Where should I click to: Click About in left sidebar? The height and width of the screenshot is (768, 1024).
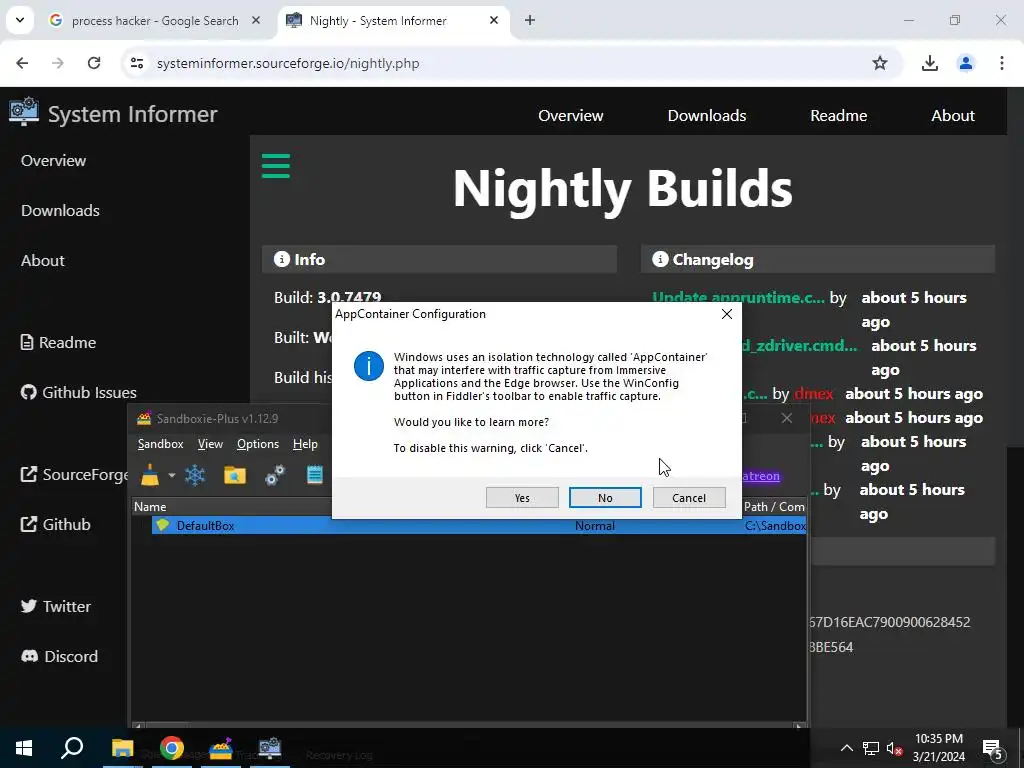42,261
